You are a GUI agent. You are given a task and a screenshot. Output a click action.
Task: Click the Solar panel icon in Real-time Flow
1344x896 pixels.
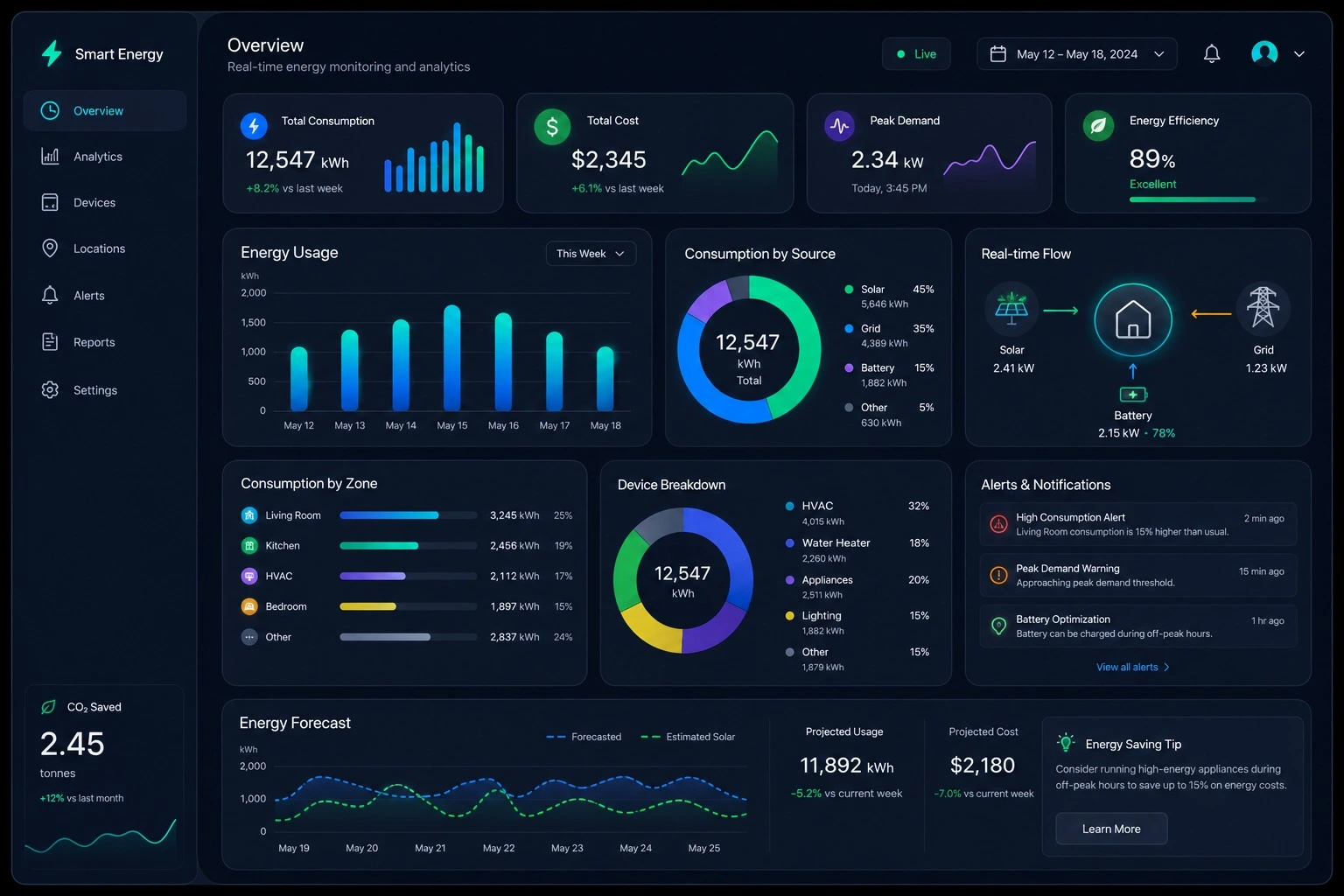point(1011,309)
